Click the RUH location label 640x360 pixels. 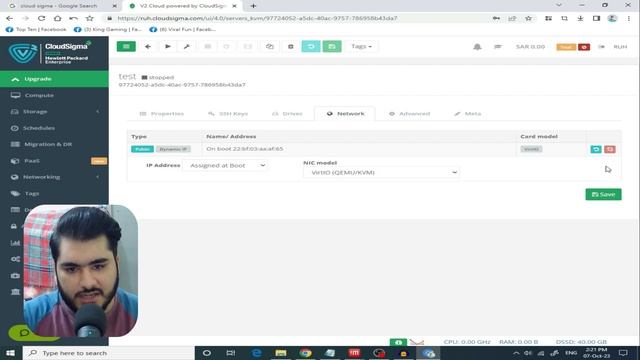pos(620,47)
